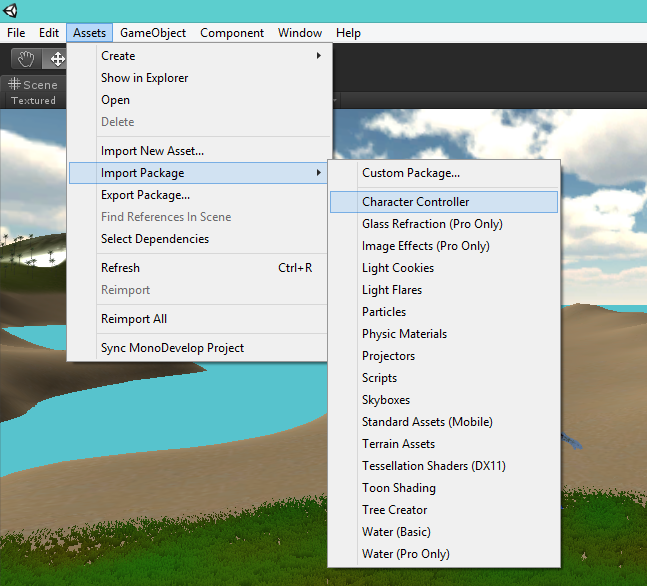Select Water (Pro Only) package

click(x=444, y=554)
